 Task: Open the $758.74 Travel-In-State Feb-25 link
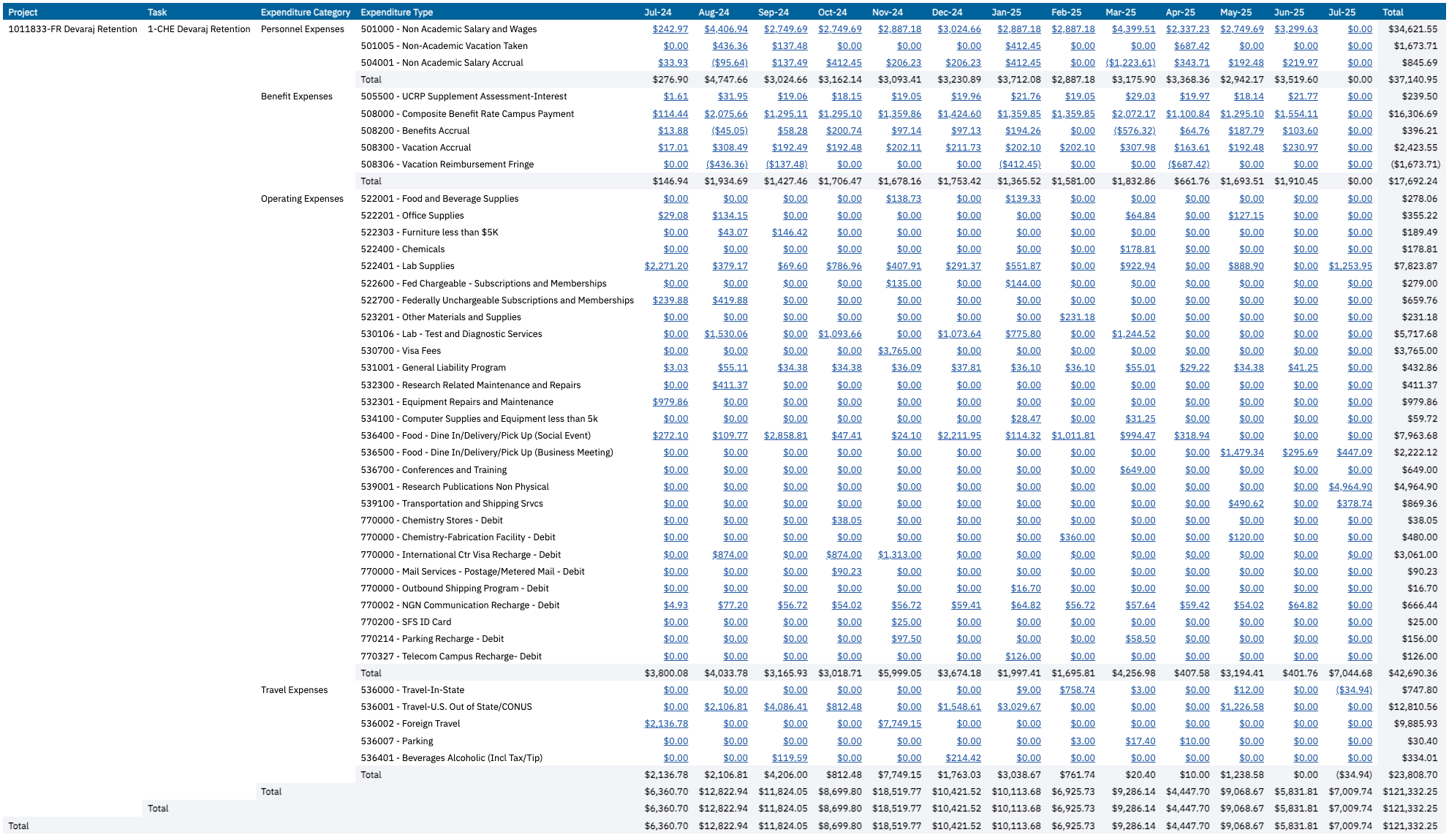[1078, 690]
